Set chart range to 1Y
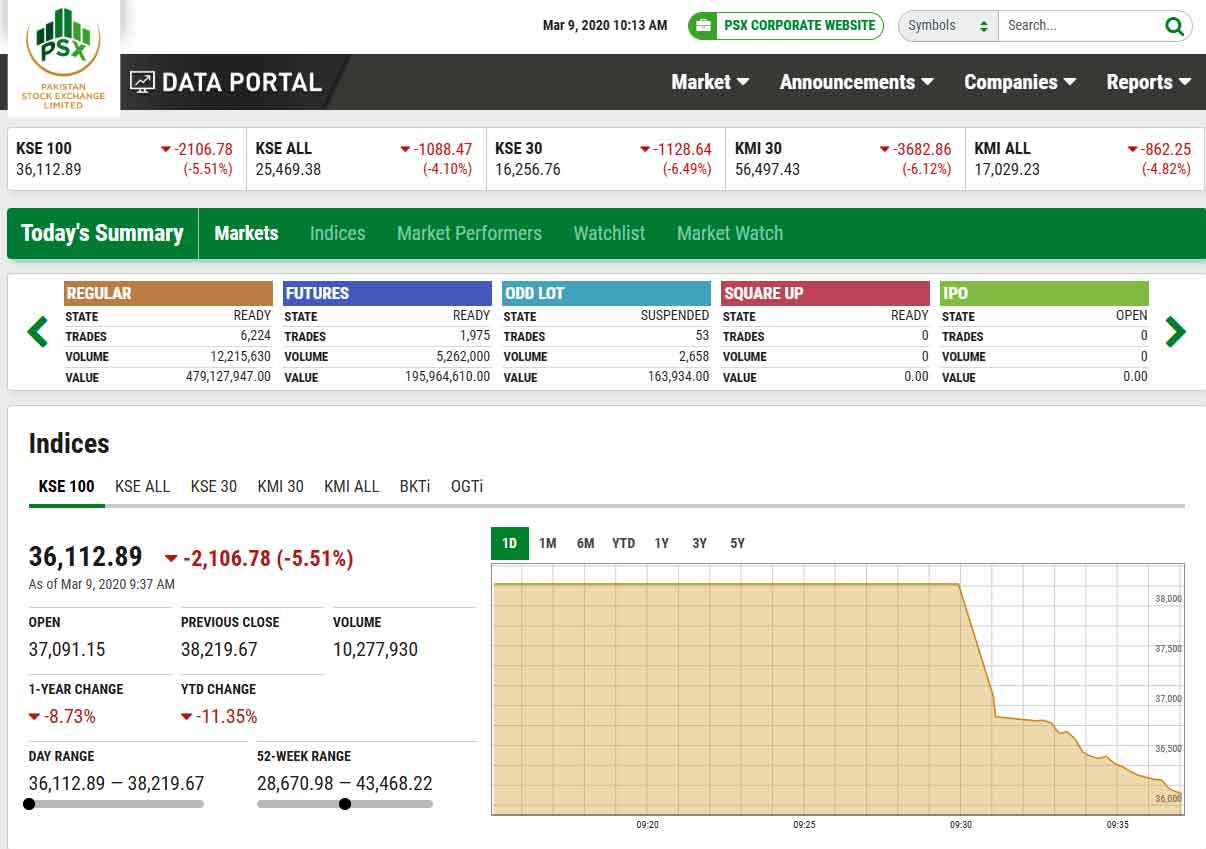 661,543
